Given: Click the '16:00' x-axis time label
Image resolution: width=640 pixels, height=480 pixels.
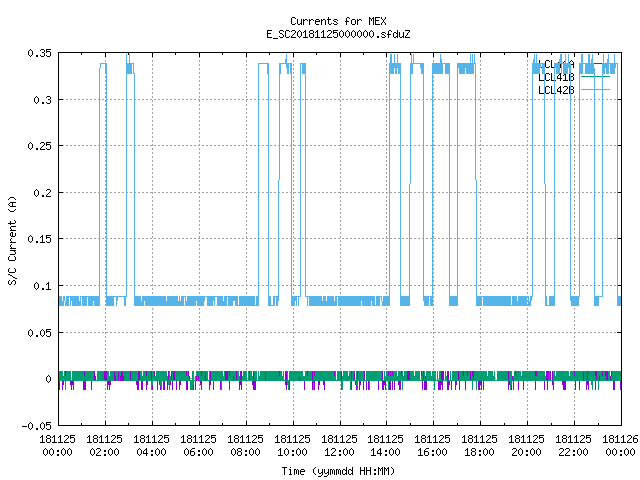Looking at the screenshot, I should click(x=432, y=452).
